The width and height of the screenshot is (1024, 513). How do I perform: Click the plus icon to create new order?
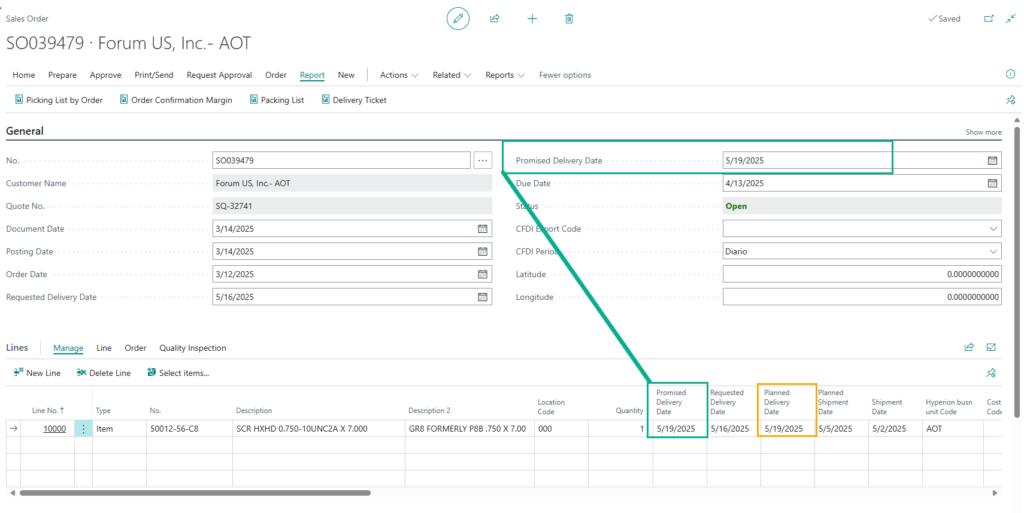coord(532,18)
